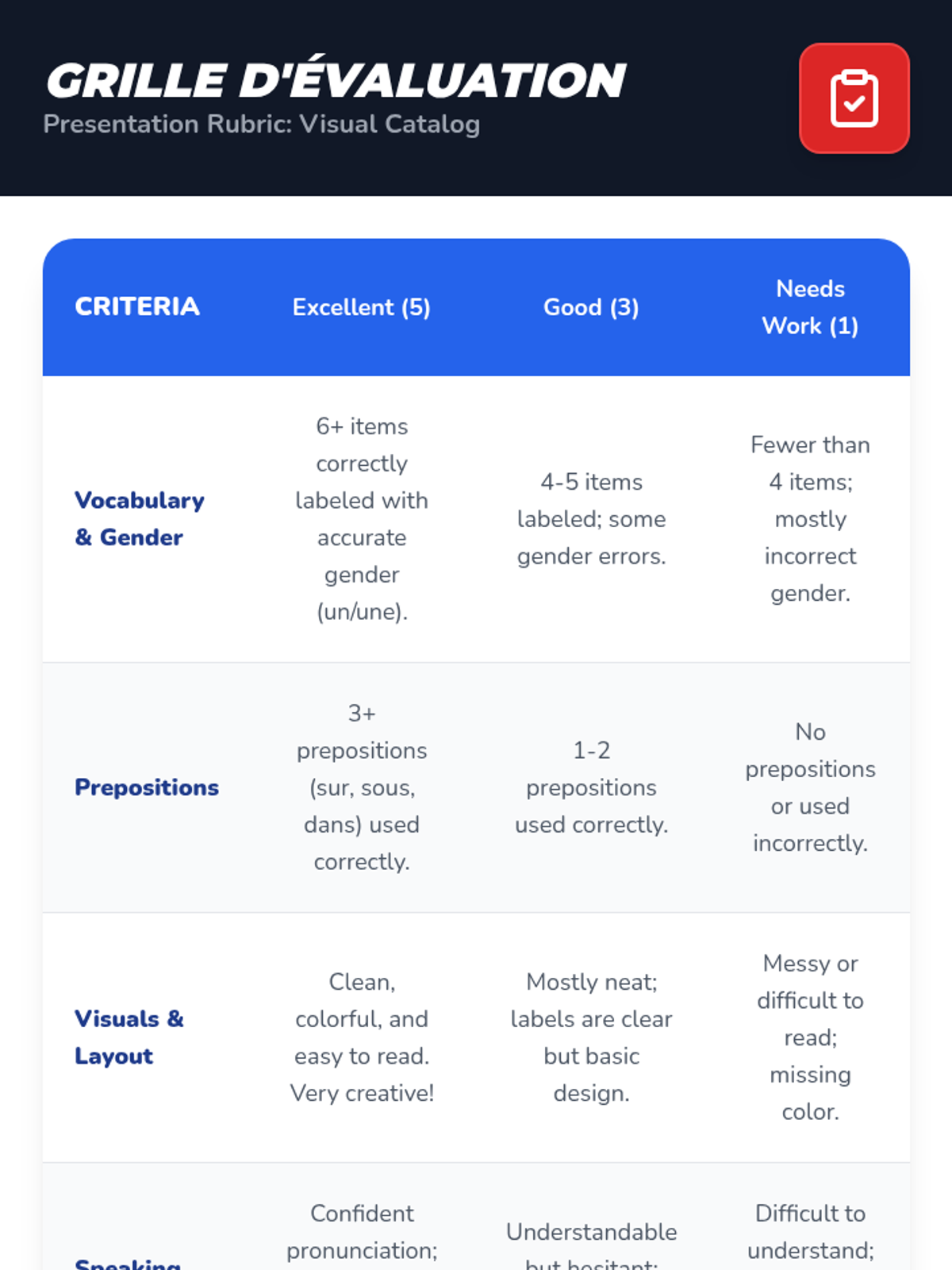Choose the Fewer than 4 items cell

[810, 519]
